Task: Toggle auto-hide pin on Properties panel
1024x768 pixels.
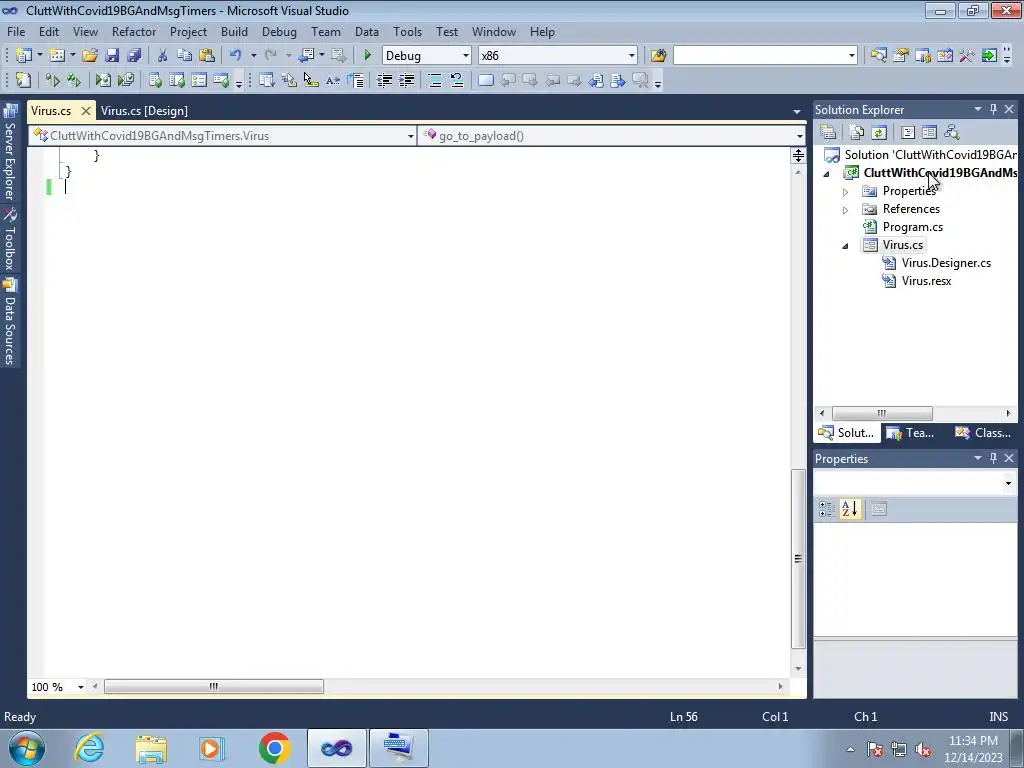Action: click(x=993, y=458)
